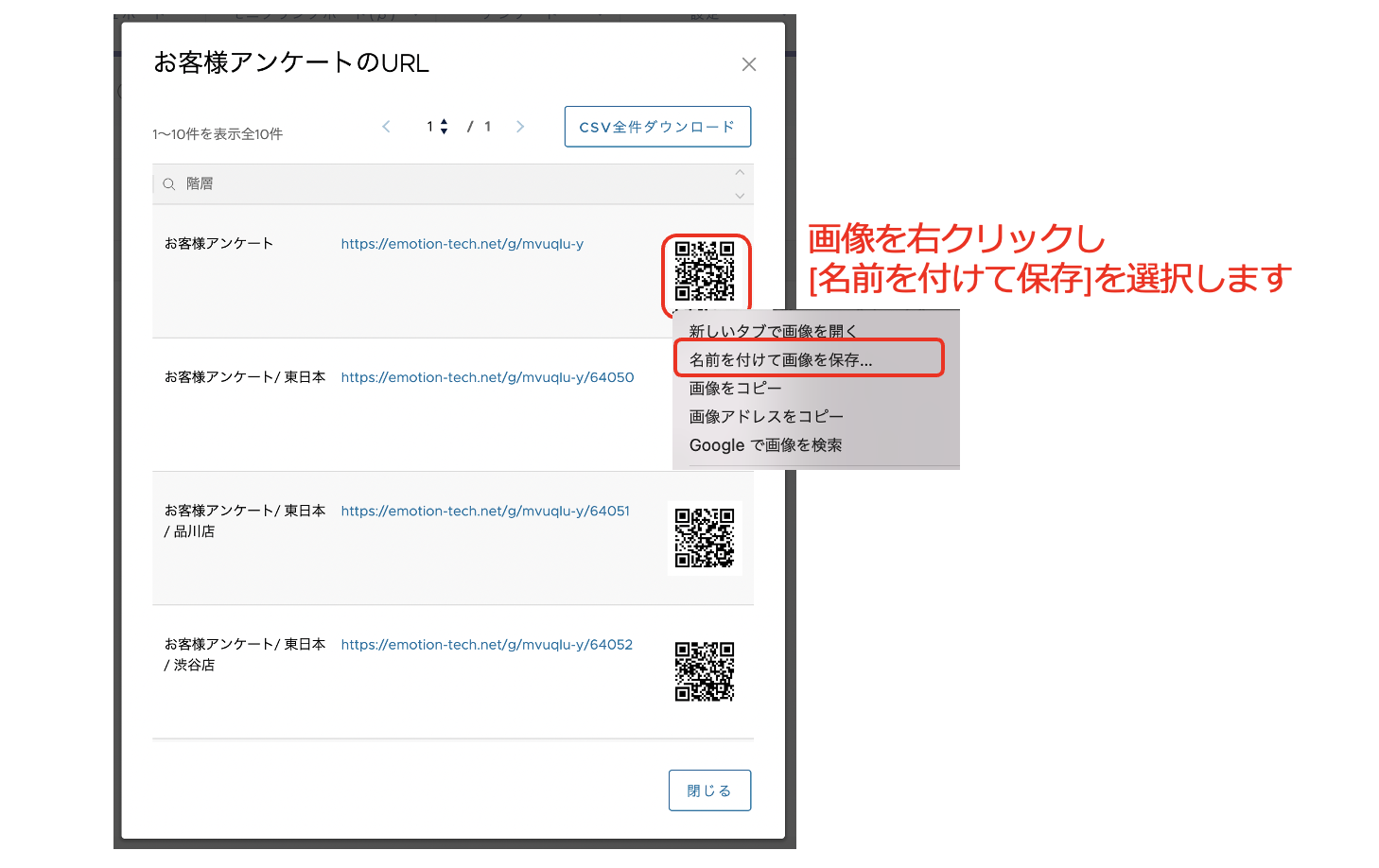Click the CSV全件ダウンロード button
Image resolution: width=1379 pixels, height=868 pixels.
coord(657,127)
